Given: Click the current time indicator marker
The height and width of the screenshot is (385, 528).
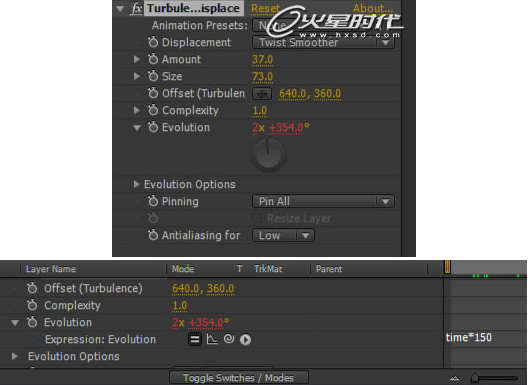Looking at the screenshot, I should (447, 267).
